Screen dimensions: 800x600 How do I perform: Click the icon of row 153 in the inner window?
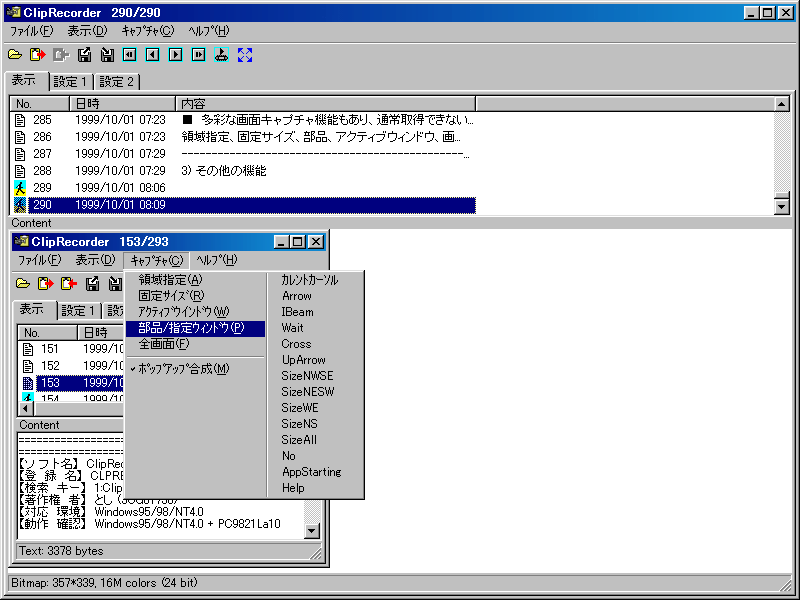point(28,383)
